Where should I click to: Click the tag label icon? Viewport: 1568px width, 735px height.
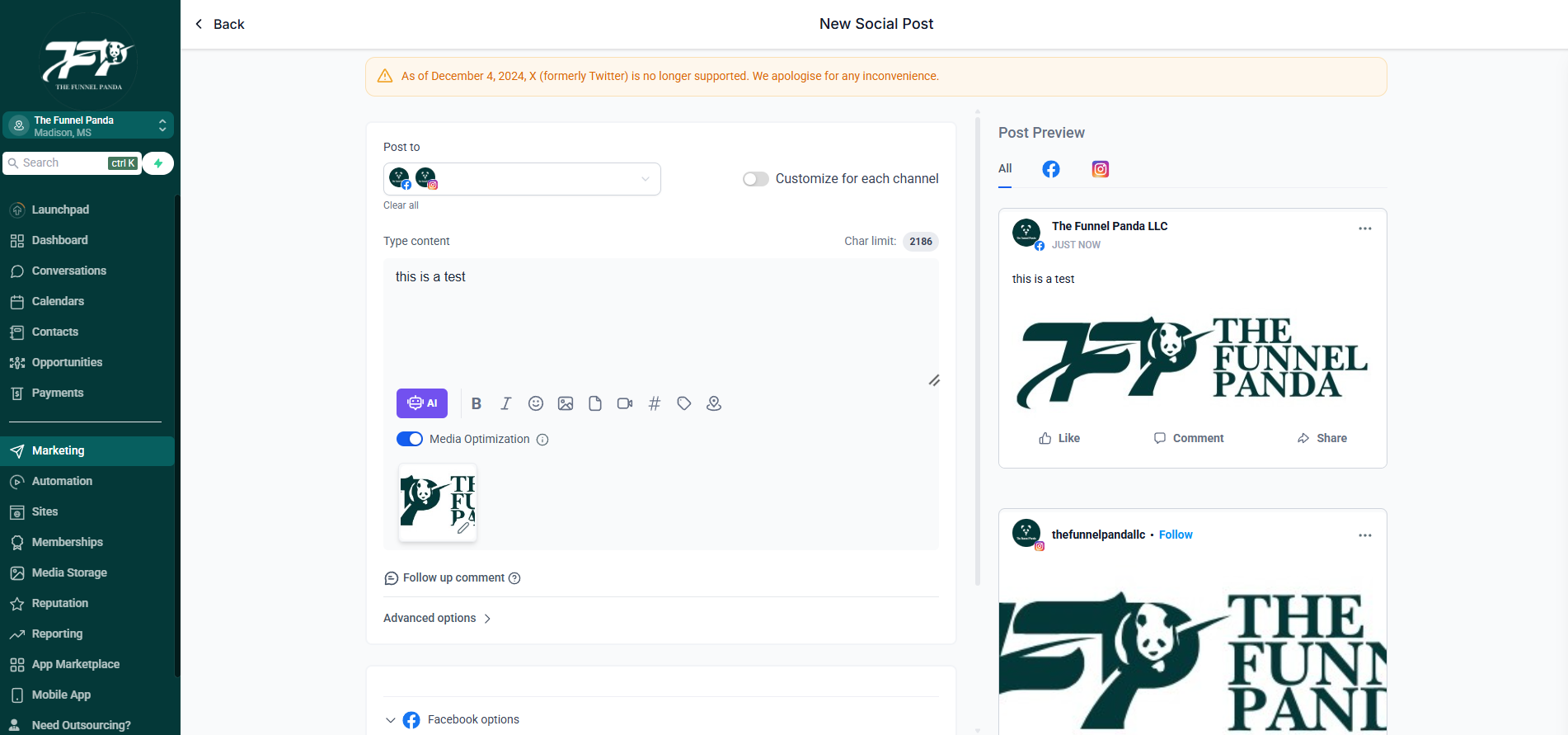pos(684,403)
